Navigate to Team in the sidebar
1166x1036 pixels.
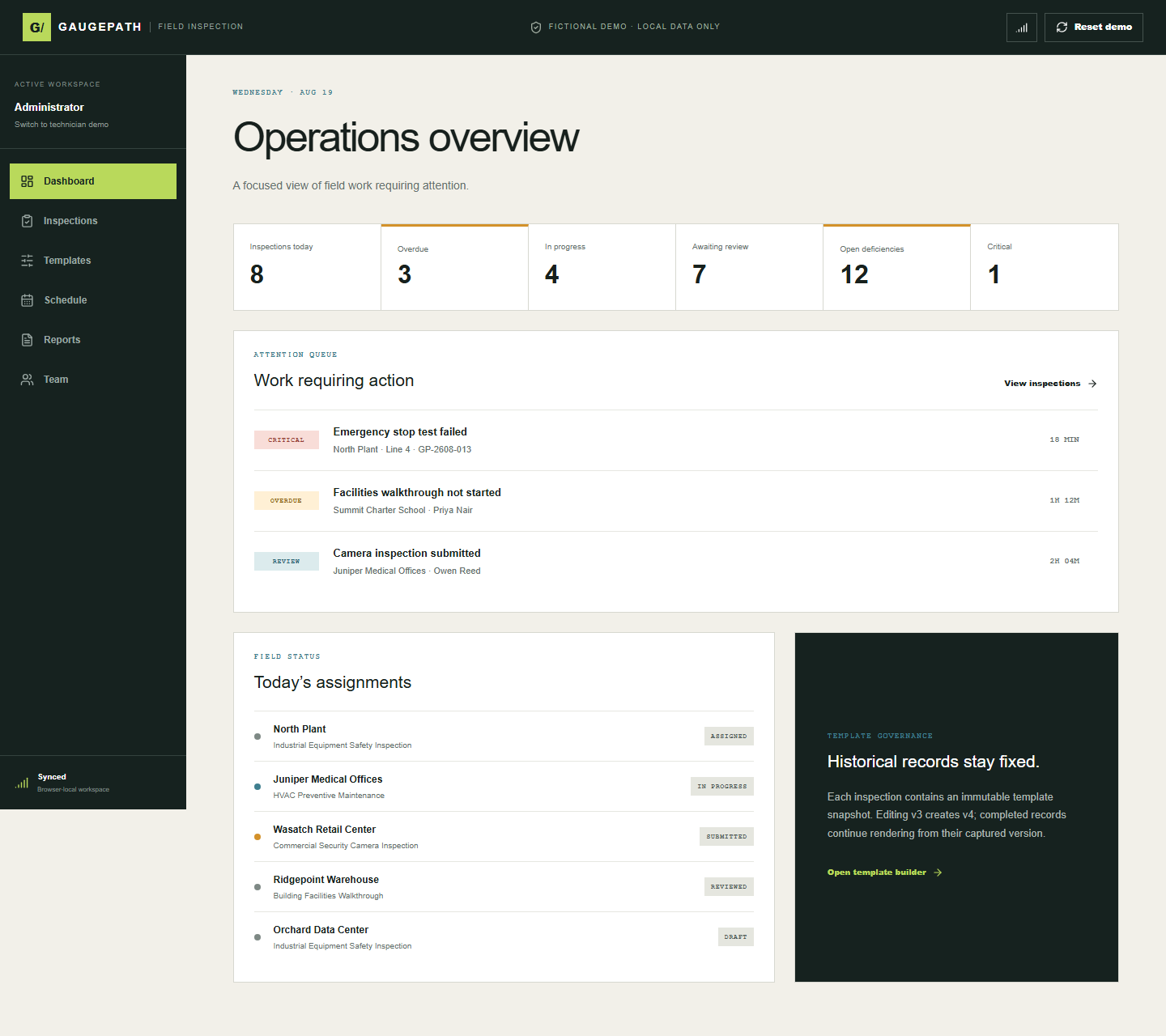93,380
